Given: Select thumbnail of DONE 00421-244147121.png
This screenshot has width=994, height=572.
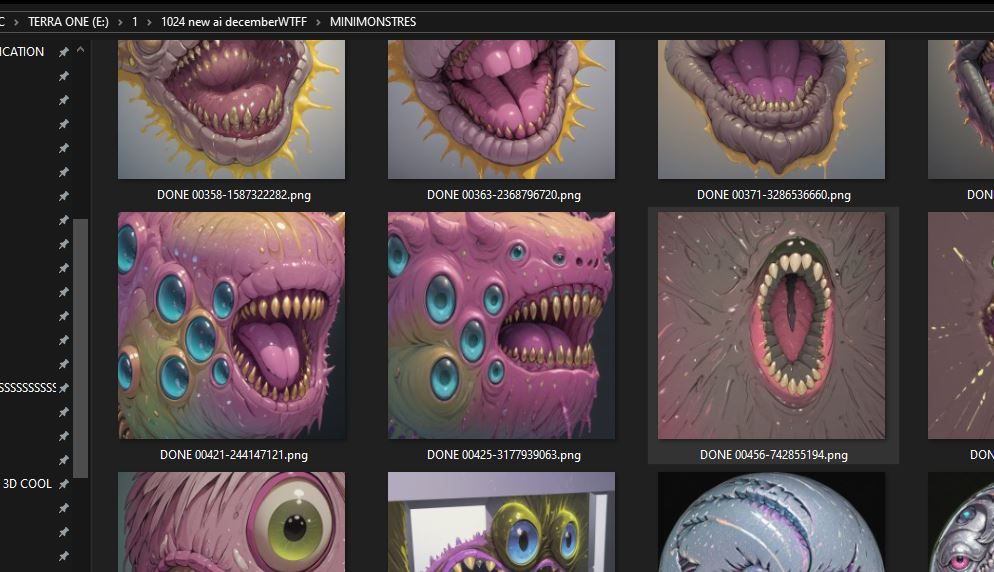Looking at the screenshot, I should [x=231, y=325].
